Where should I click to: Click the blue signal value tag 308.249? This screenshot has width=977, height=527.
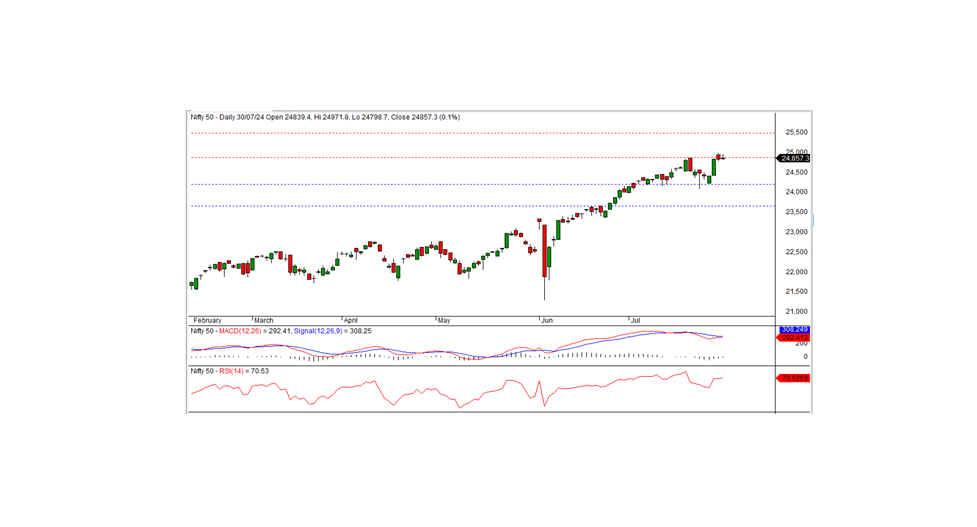tap(793, 329)
